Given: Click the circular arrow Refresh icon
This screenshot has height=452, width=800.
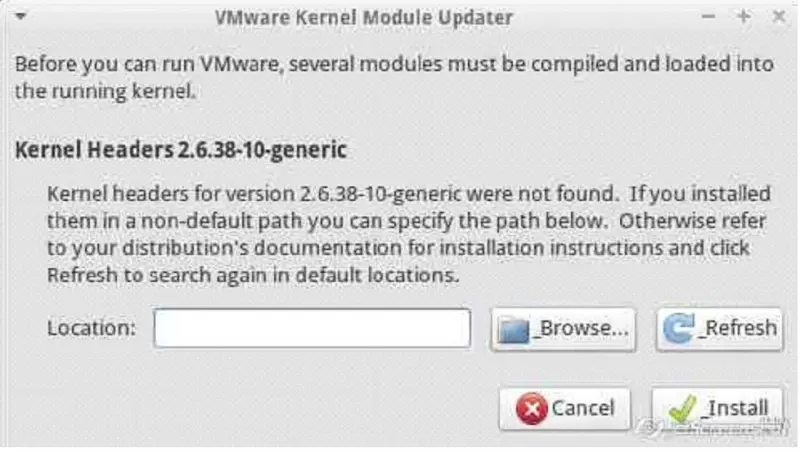Looking at the screenshot, I should (x=679, y=328).
